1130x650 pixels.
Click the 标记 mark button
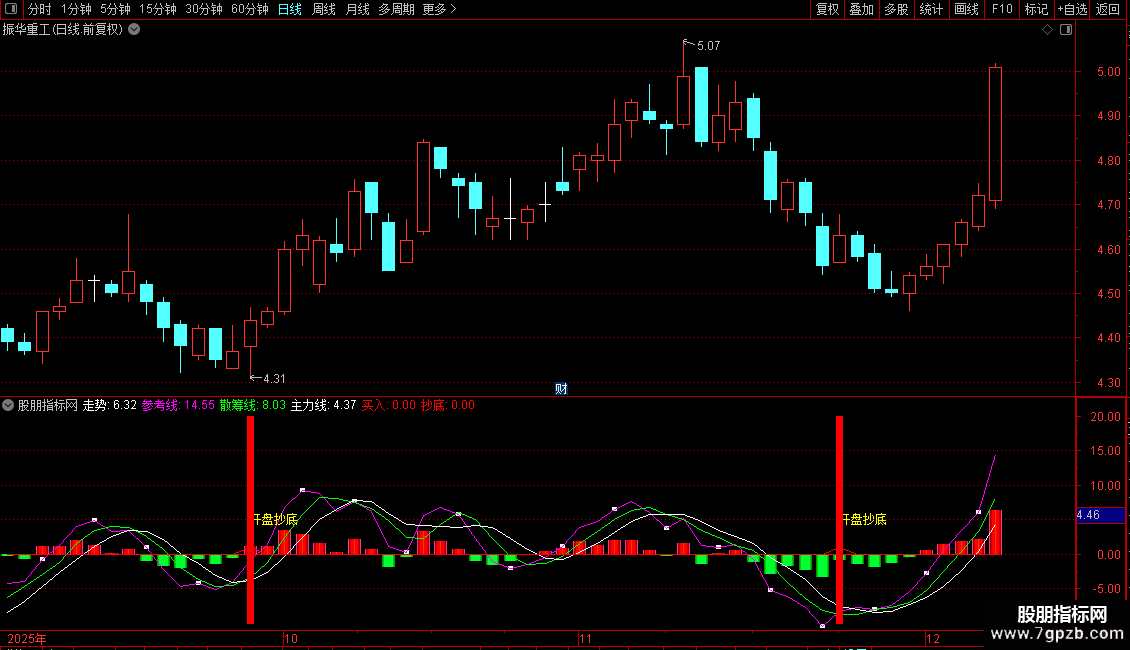point(1036,9)
